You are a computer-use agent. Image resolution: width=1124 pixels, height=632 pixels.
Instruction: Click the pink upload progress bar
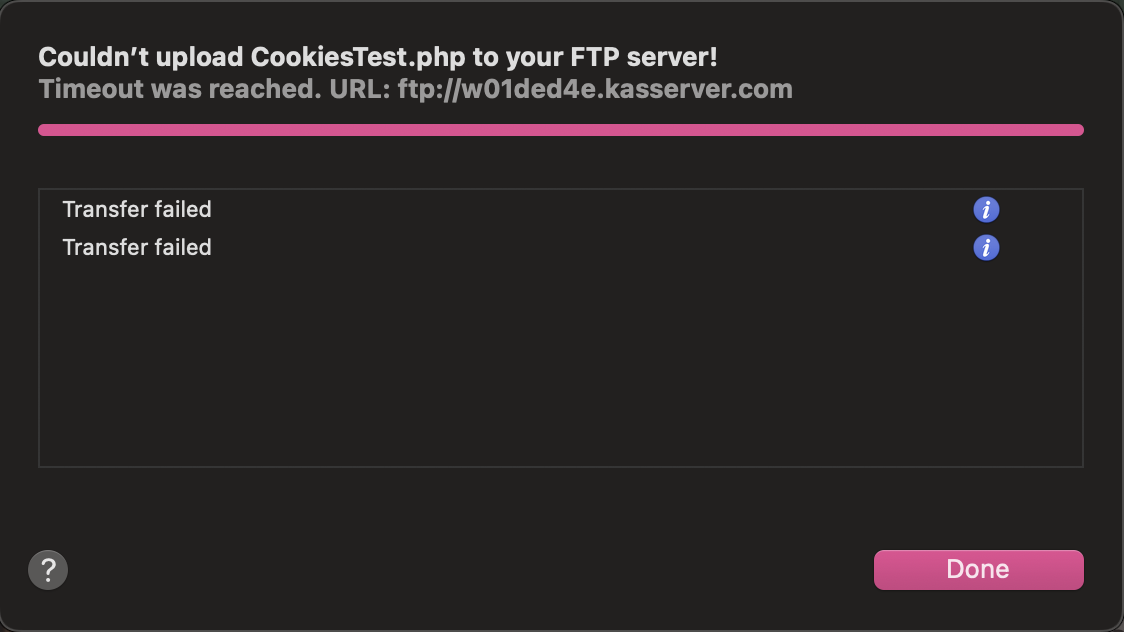560,130
